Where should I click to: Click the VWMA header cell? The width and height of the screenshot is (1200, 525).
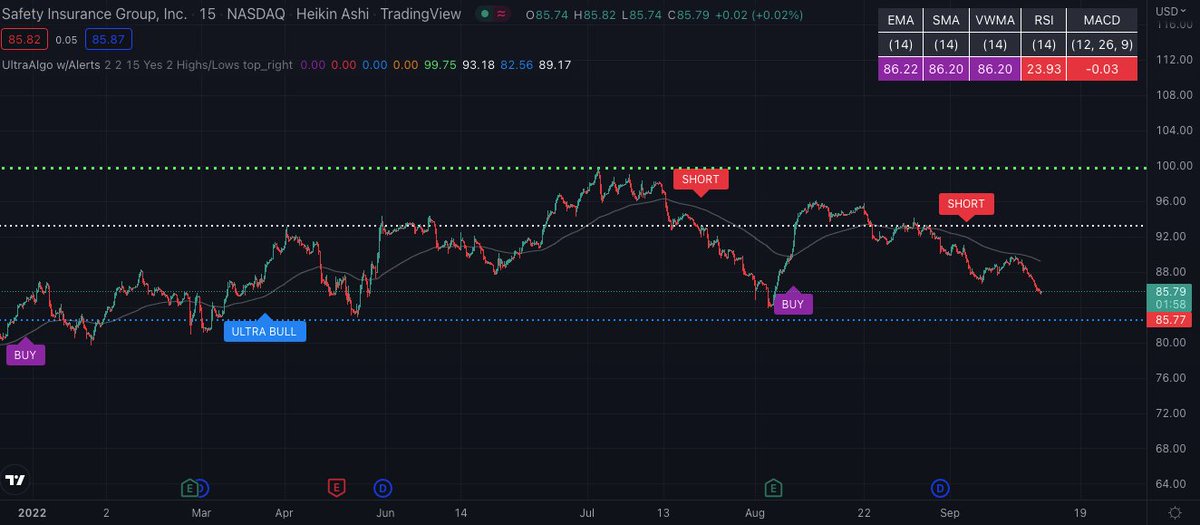995,20
